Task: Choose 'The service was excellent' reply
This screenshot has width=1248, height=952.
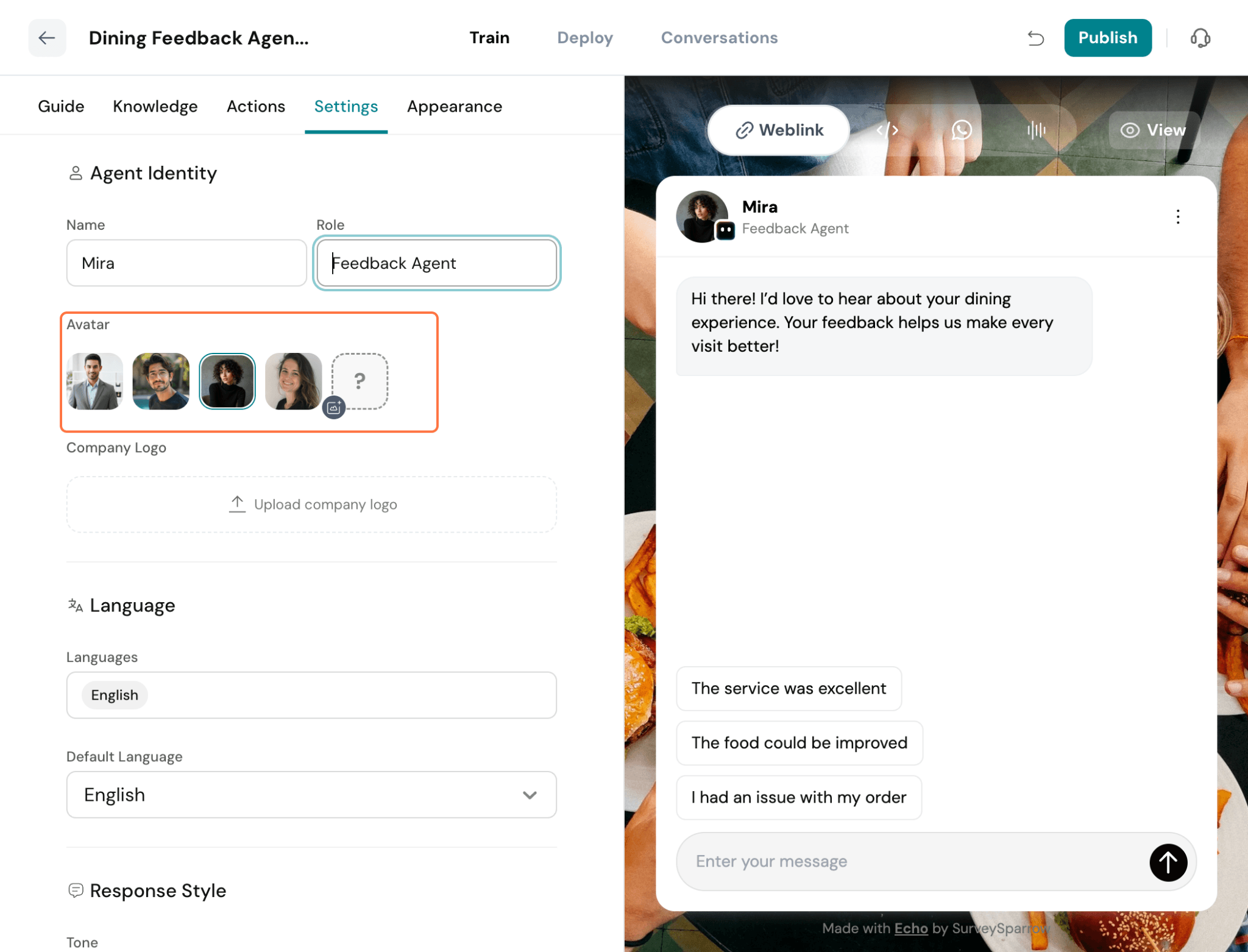Action: click(789, 689)
